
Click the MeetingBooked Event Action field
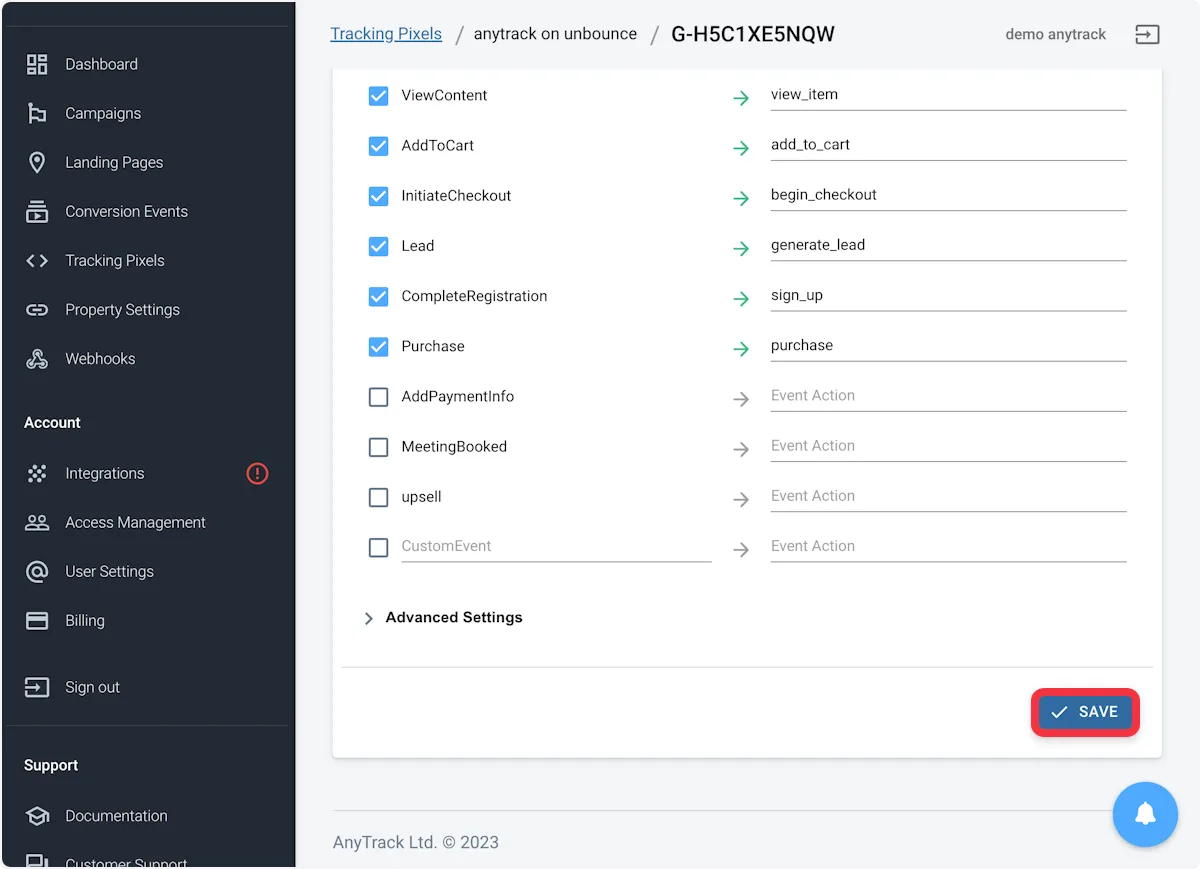click(948, 446)
